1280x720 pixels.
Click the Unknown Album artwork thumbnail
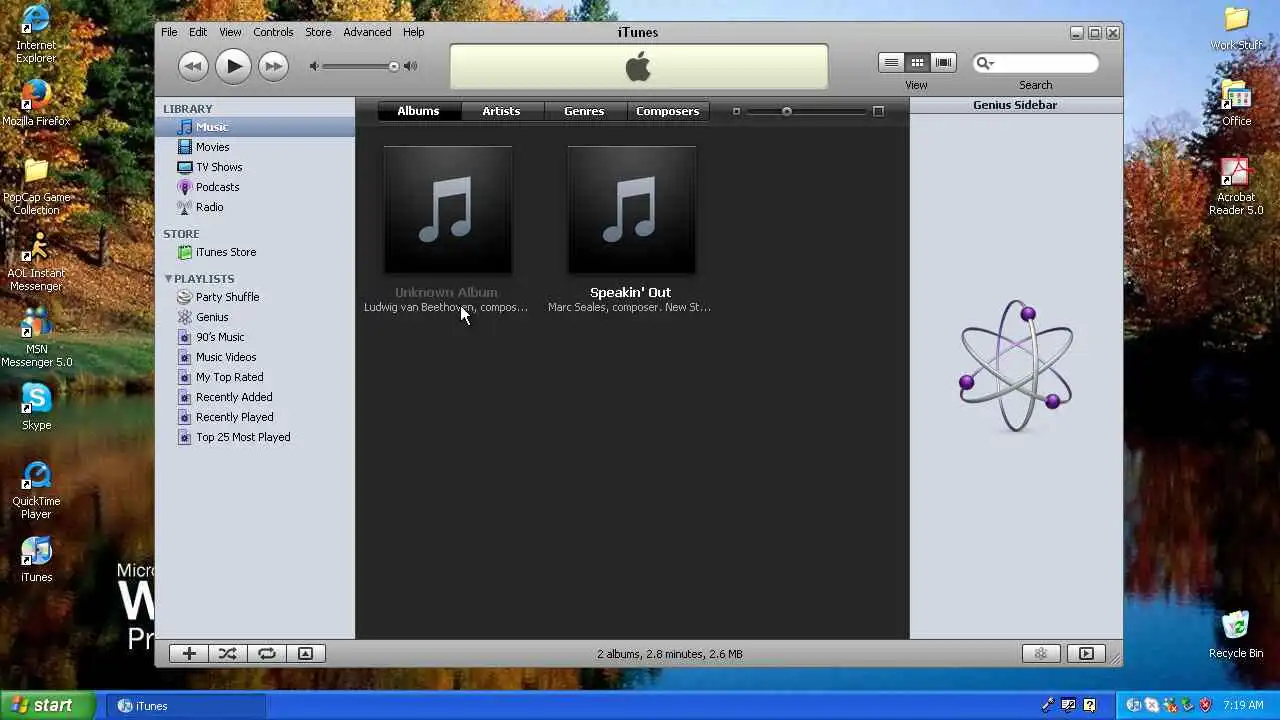coord(448,210)
